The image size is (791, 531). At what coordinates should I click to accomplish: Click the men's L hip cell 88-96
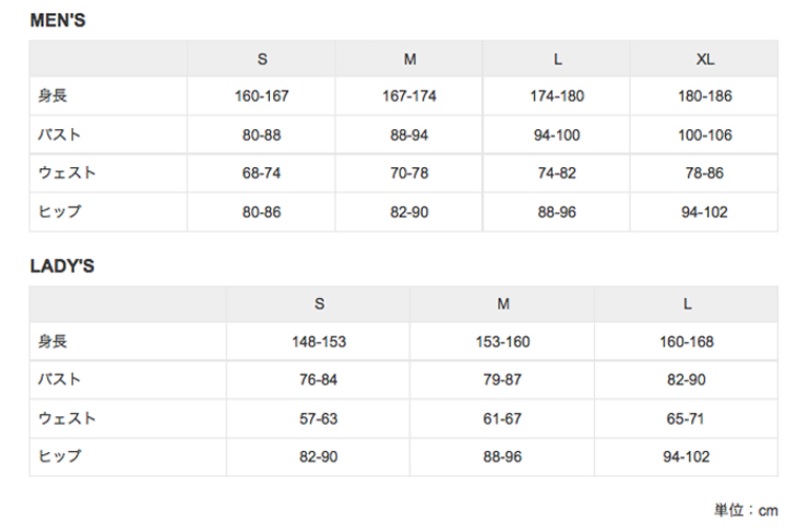click(x=557, y=212)
